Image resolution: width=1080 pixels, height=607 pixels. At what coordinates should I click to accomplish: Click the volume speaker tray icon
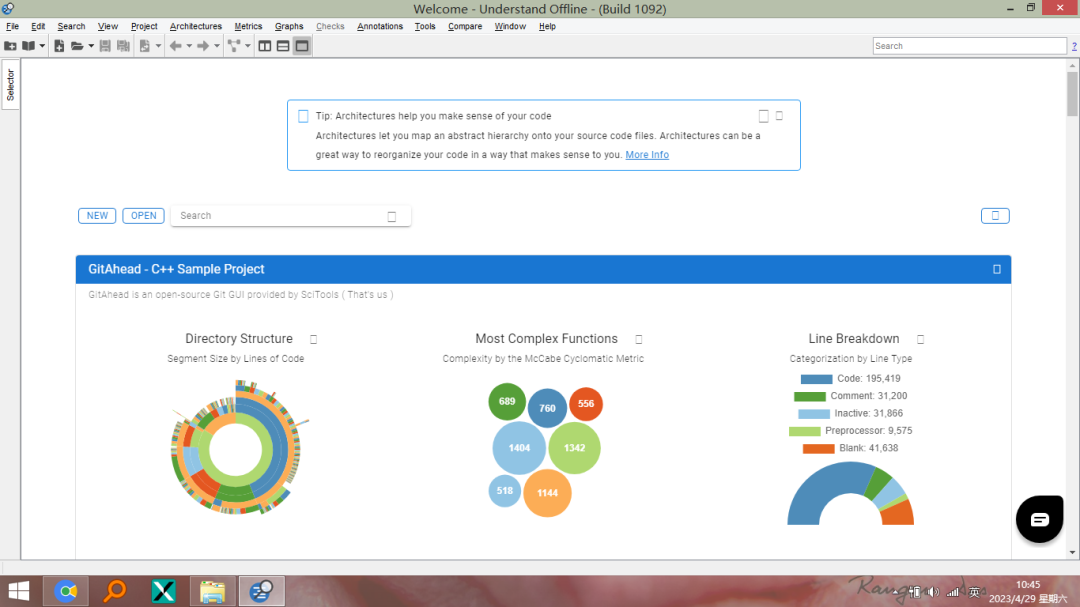click(933, 592)
